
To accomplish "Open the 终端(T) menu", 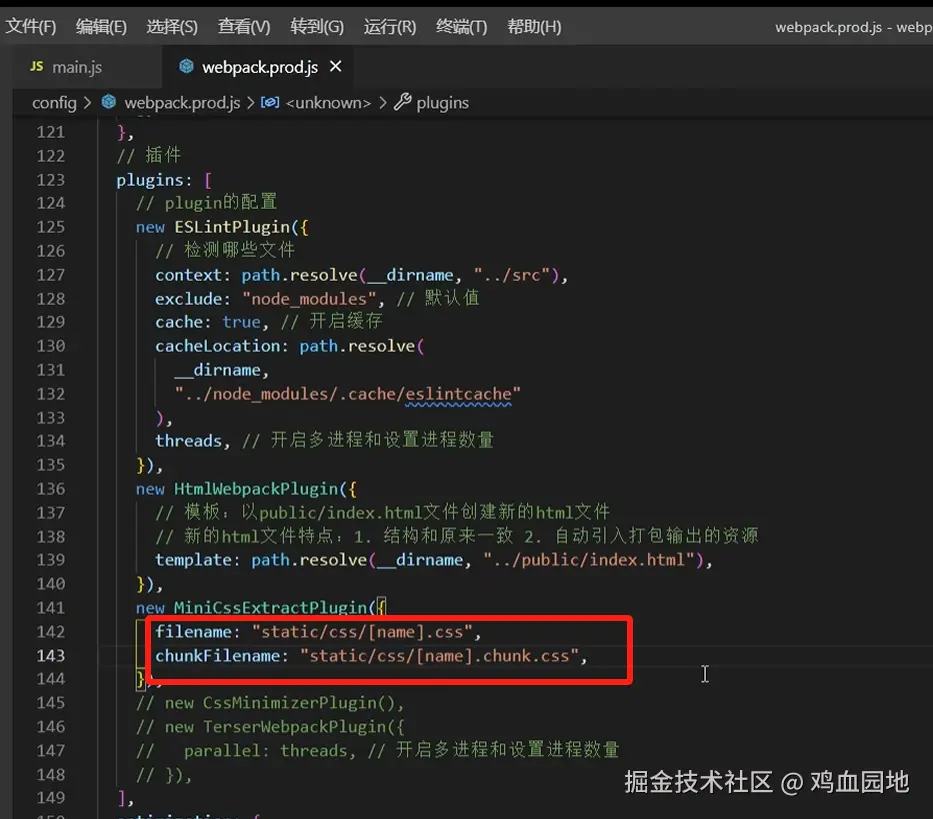I will tap(461, 27).
